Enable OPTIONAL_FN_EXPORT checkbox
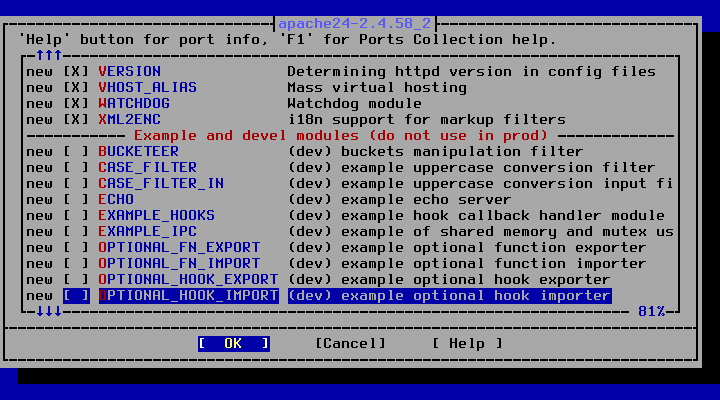The width and height of the screenshot is (720, 400). click(76, 248)
